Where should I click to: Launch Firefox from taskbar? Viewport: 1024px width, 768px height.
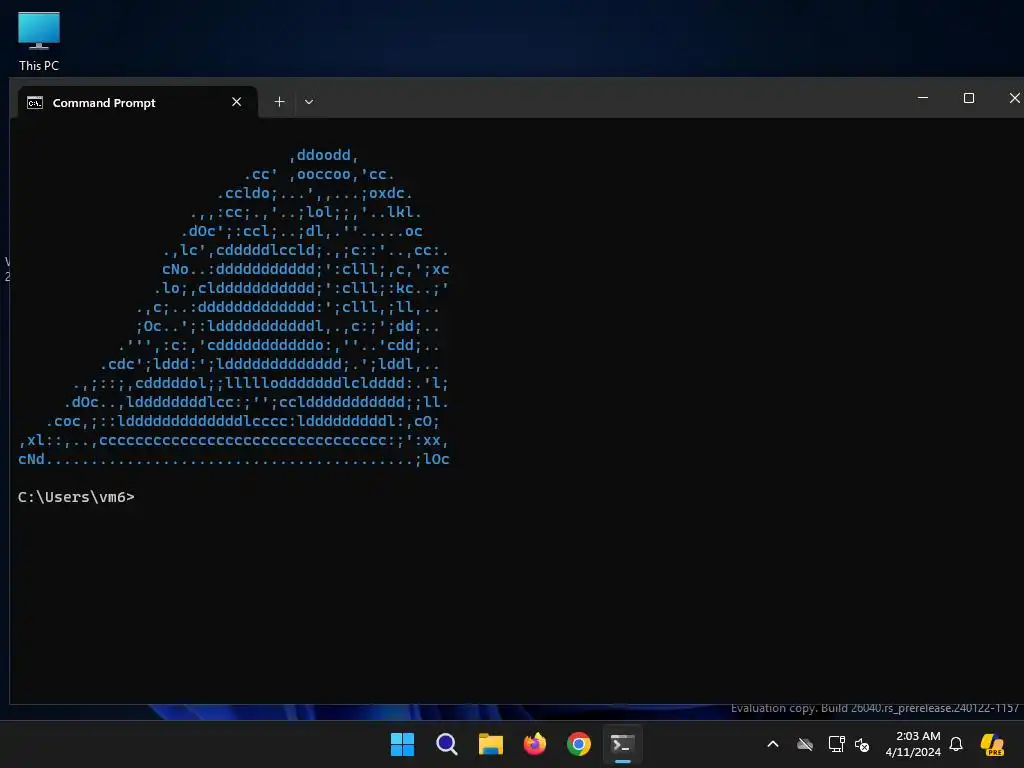pos(535,744)
